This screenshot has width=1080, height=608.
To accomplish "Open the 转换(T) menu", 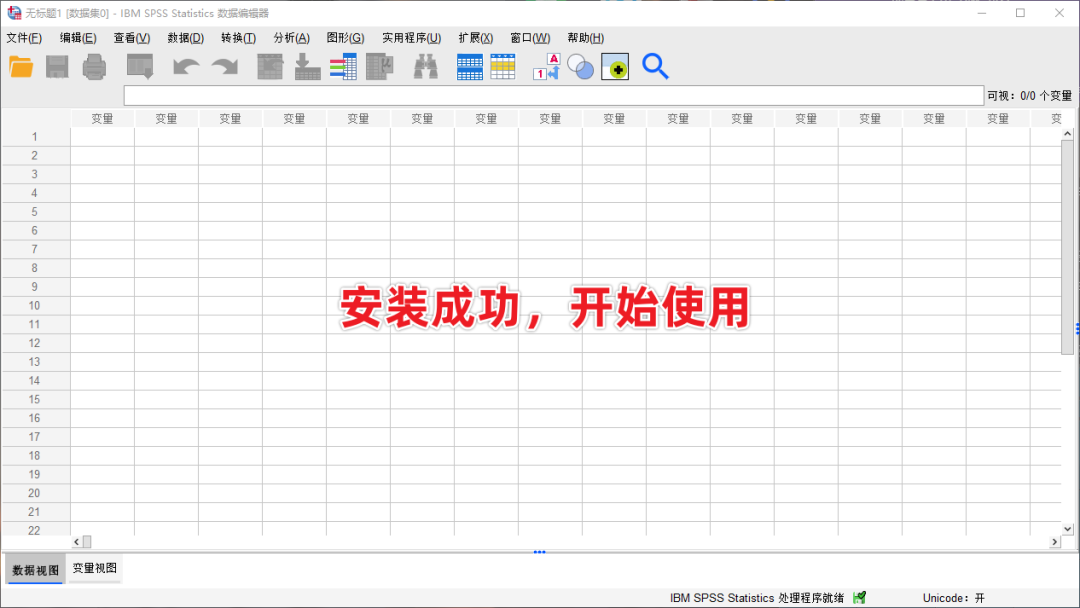I will point(238,38).
